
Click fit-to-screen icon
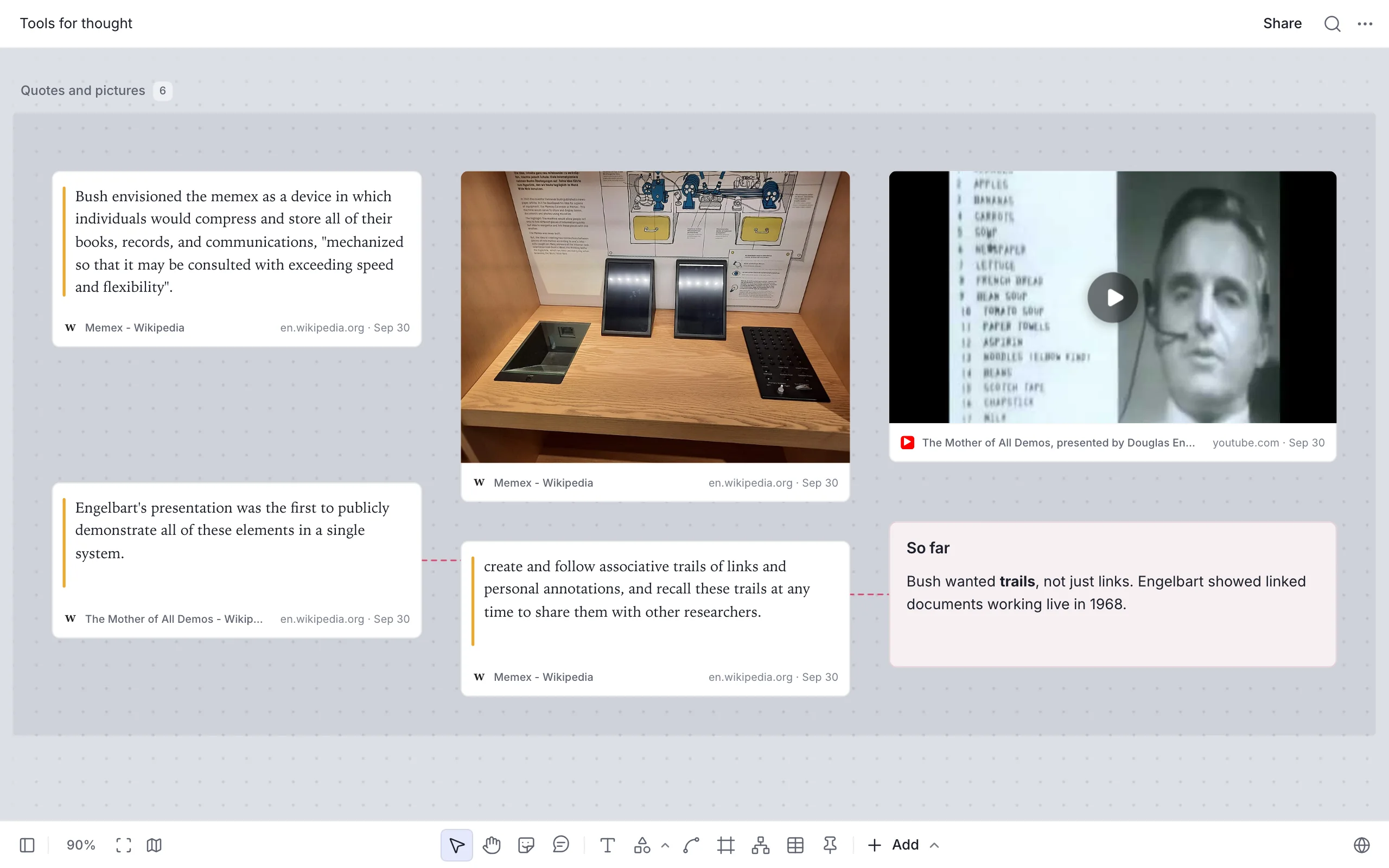123,845
